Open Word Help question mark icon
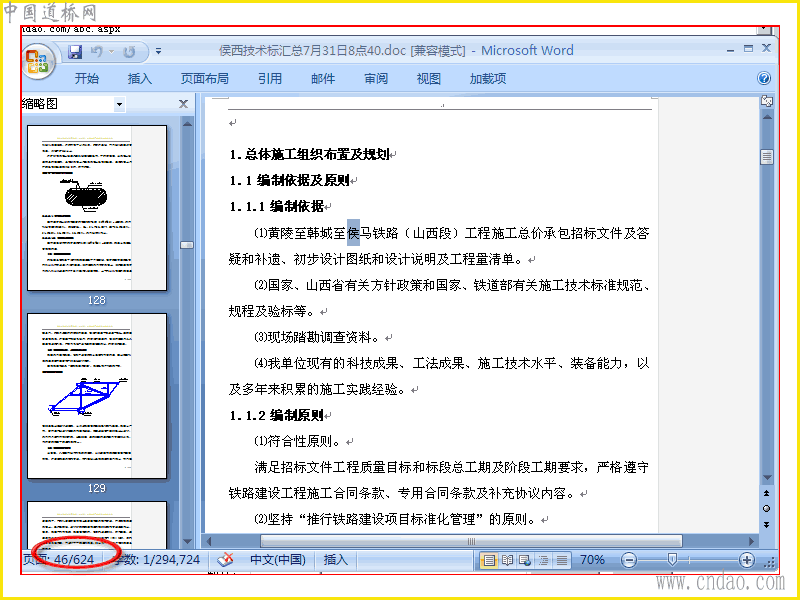 click(764, 78)
